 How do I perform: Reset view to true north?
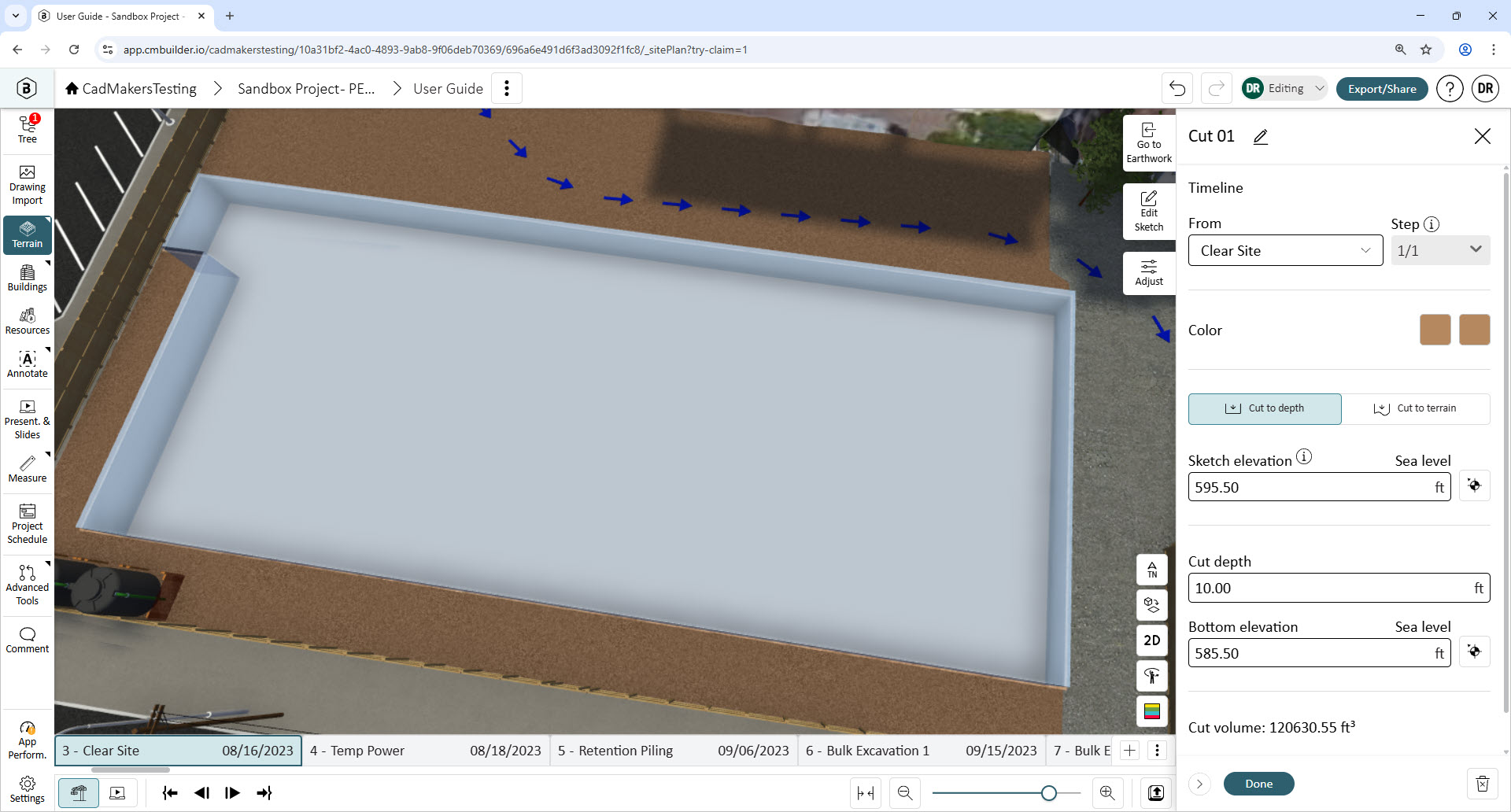coord(1152,570)
